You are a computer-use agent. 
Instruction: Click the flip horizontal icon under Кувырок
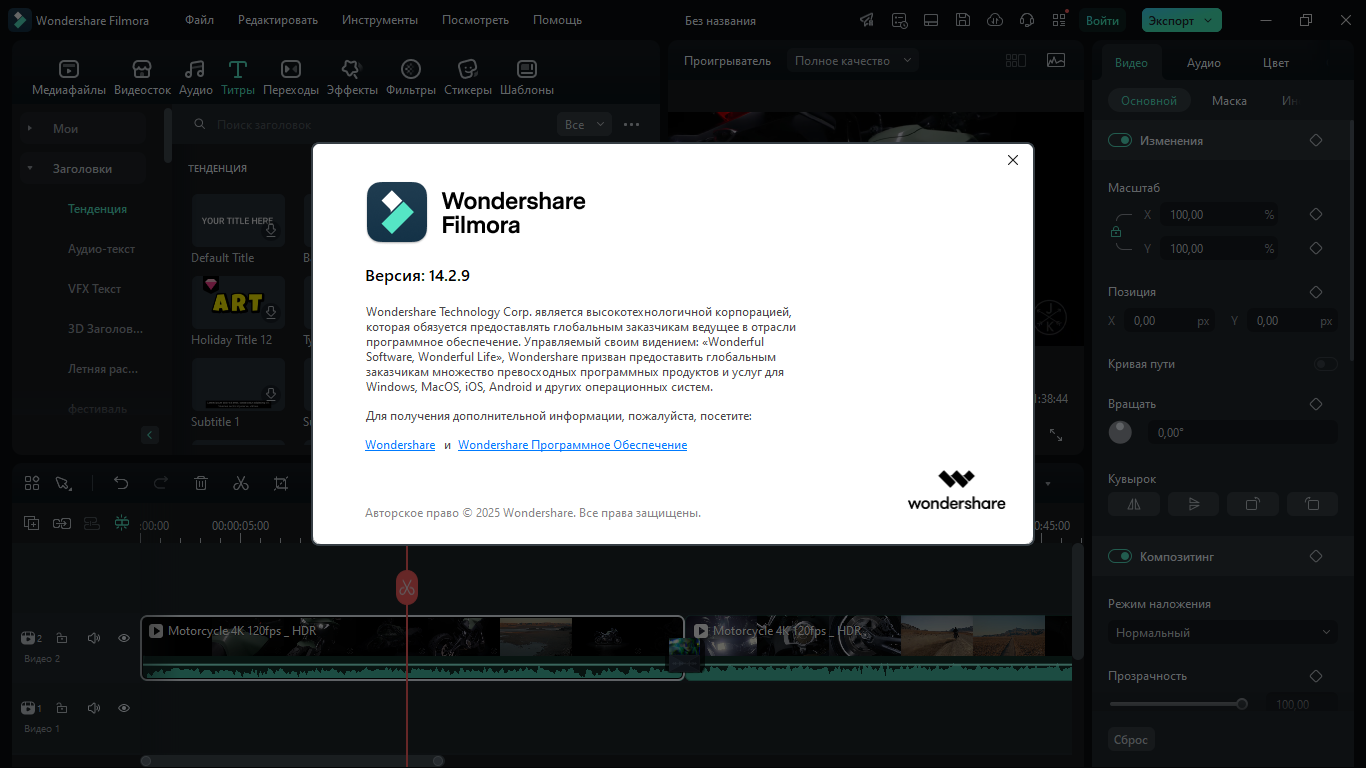[1134, 504]
